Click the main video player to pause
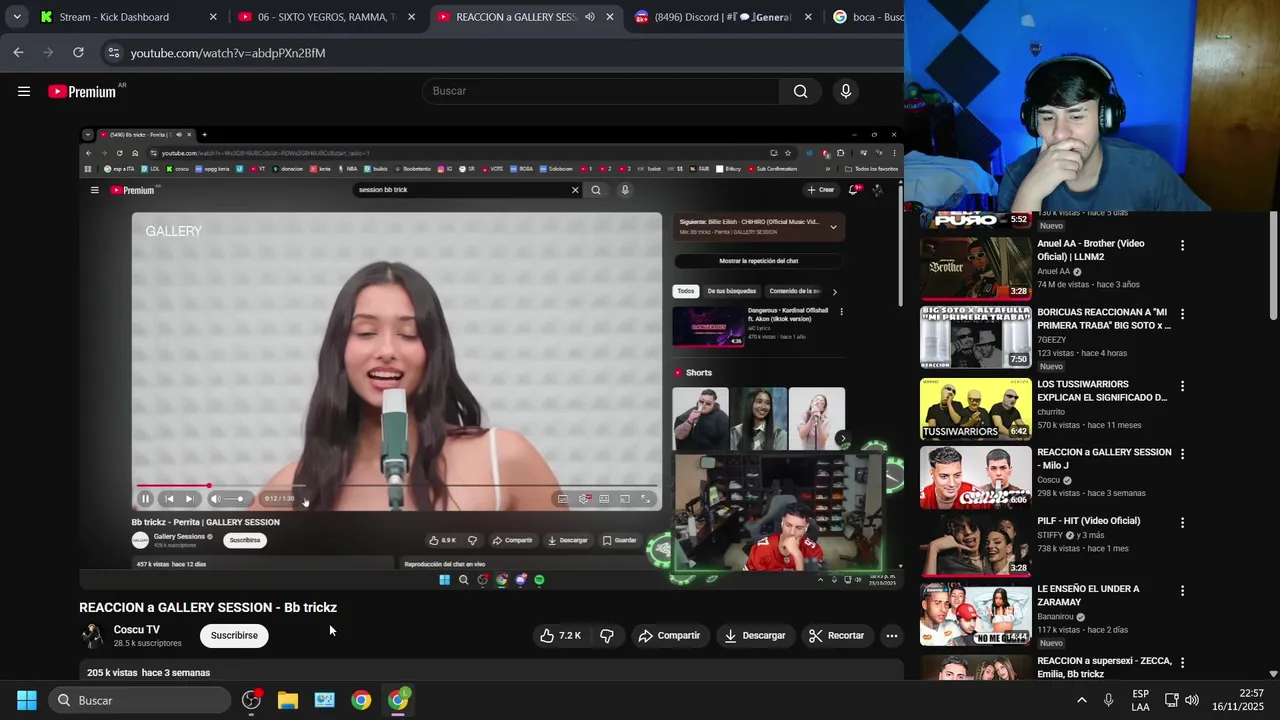The width and height of the screenshot is (1280, 720). [491, 359]
